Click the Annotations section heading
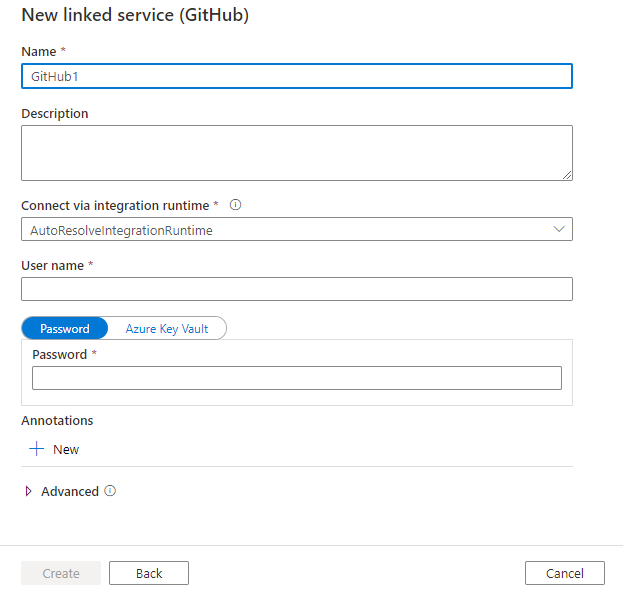Viewport: 623px width, 598px height. point(57,421)
